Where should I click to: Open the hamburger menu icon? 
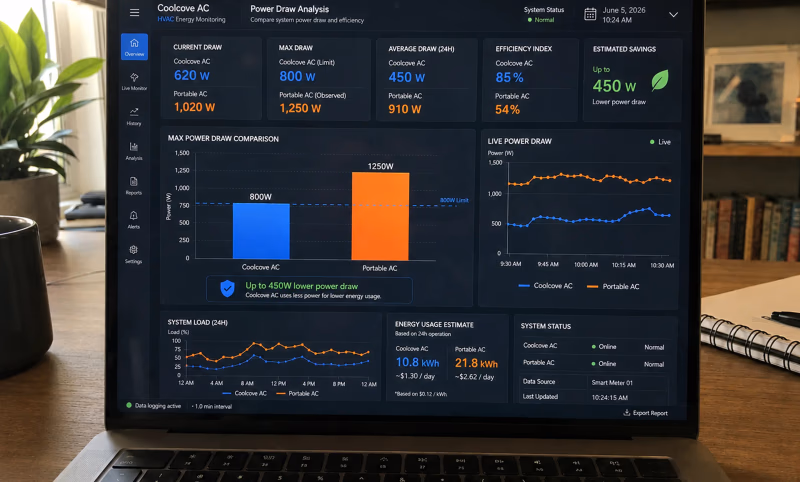coord(134,13)
